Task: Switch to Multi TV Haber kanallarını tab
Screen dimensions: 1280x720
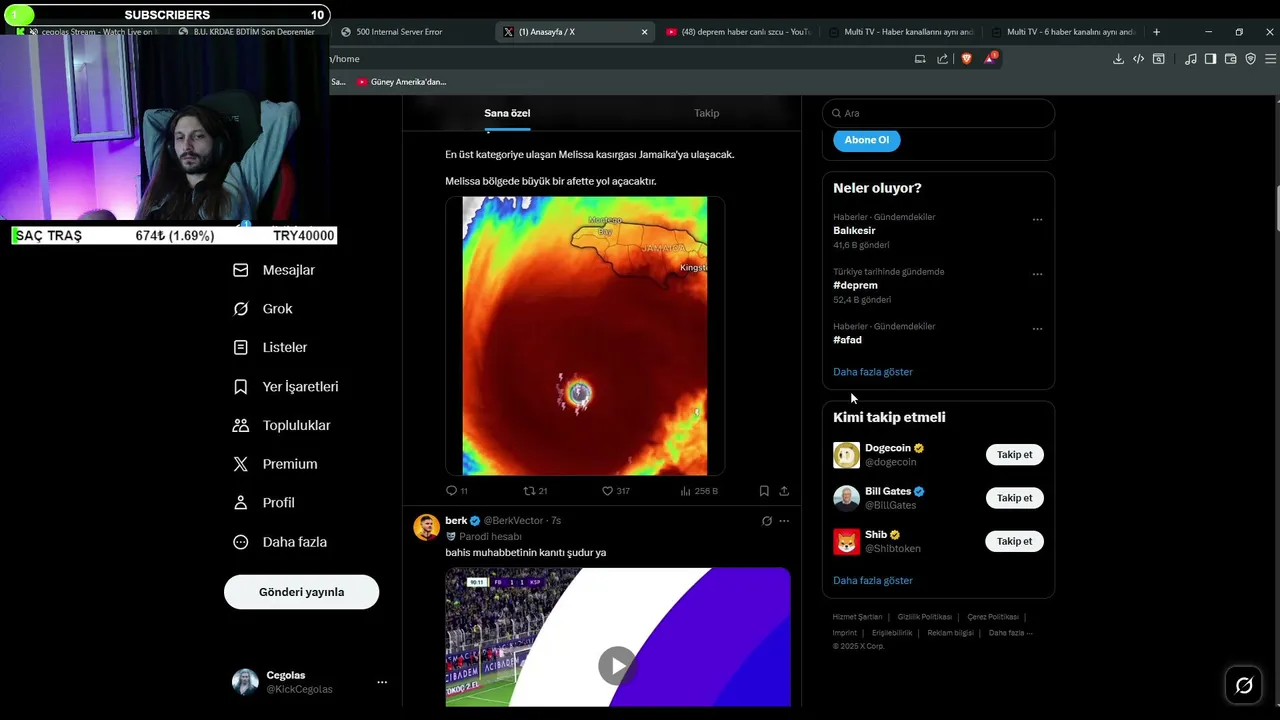Action: click(x=900, y=32)
